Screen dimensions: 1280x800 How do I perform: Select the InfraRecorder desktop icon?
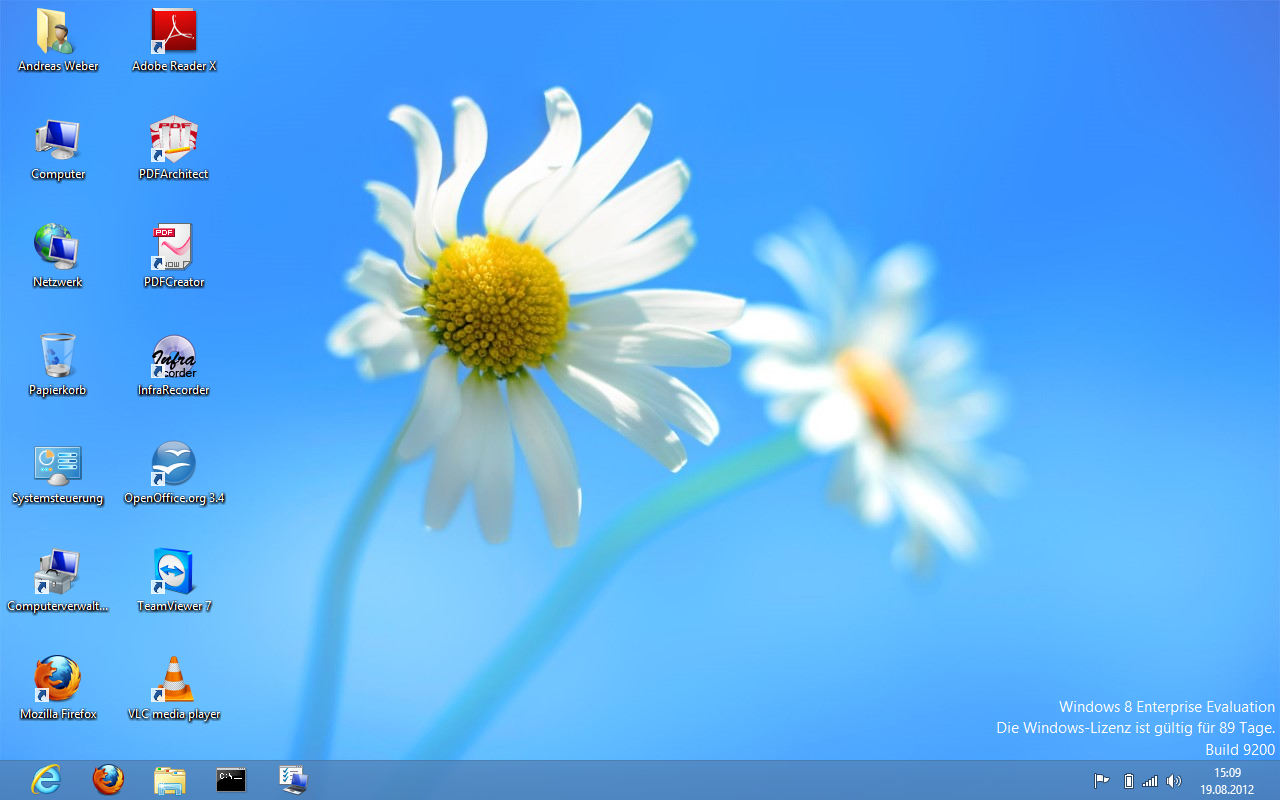[x=174, y=356]
